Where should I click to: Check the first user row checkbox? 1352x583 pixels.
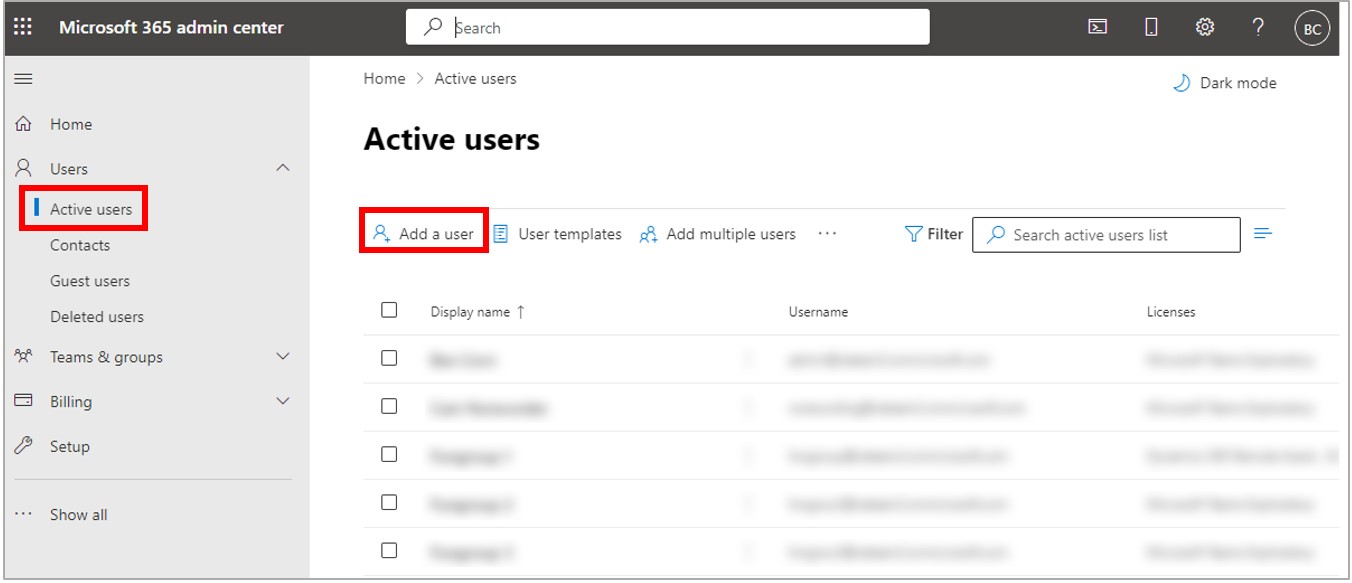tap(389, 358)
